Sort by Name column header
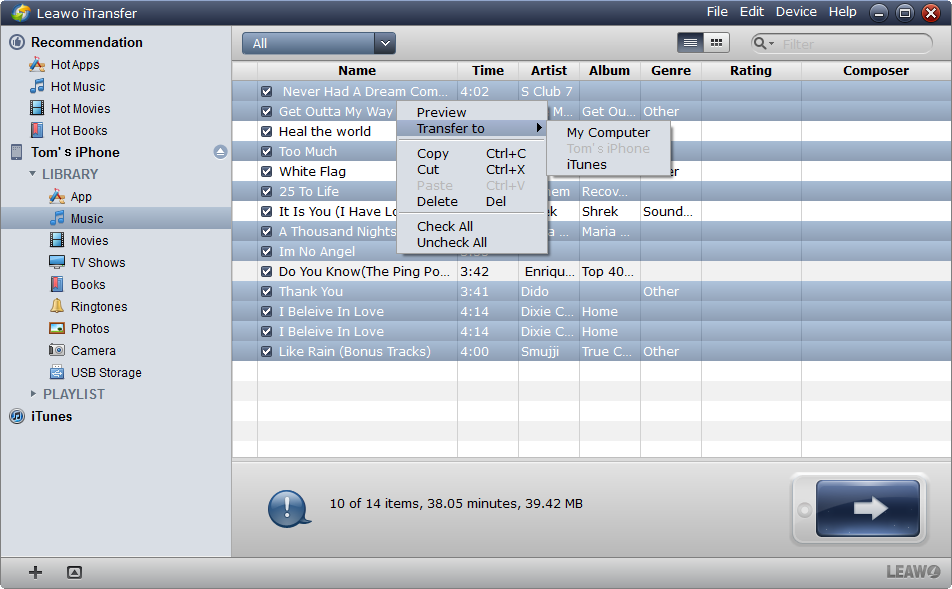The image size is (952, 589). 357,70
